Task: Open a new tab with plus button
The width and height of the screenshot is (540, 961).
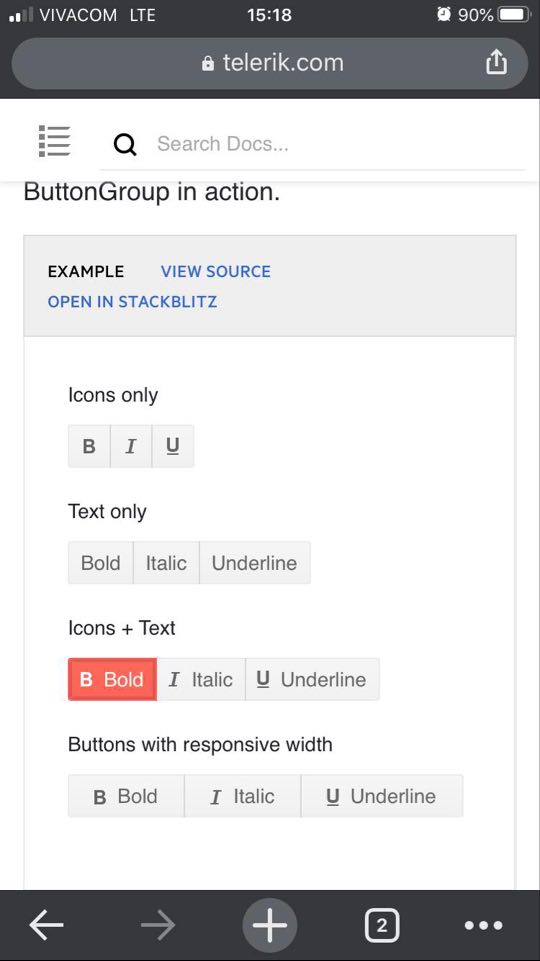Action: click(270, 924)
